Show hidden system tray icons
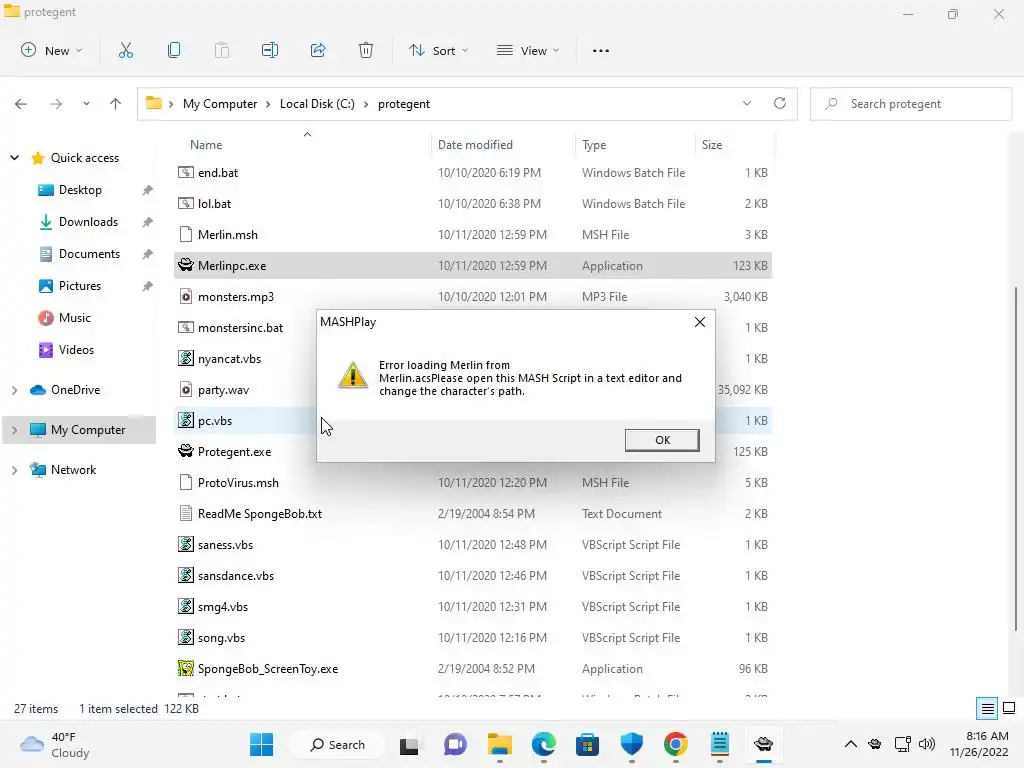 (x=850, y=744)
